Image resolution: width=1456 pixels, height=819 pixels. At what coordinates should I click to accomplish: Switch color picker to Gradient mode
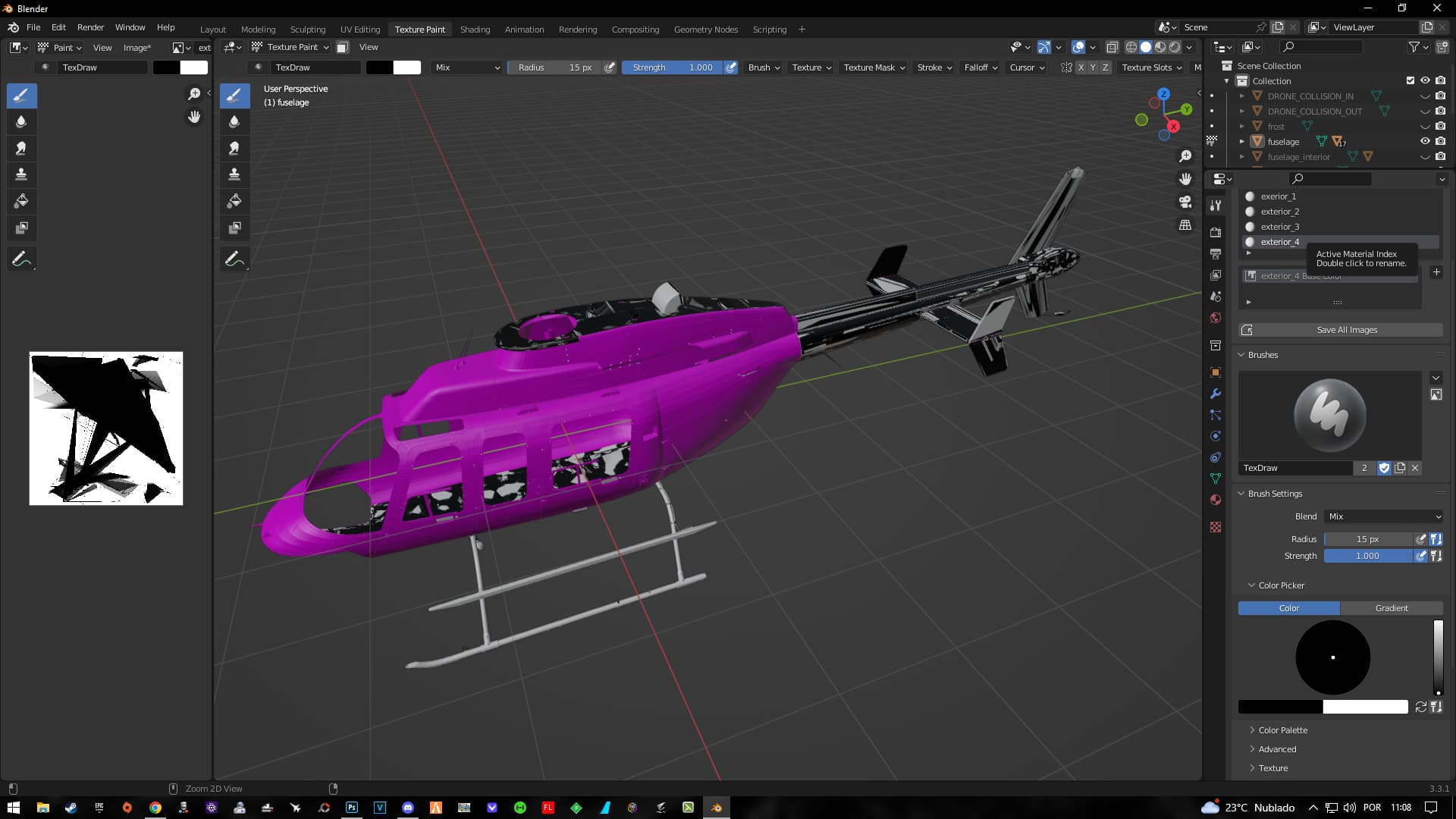1391,608
